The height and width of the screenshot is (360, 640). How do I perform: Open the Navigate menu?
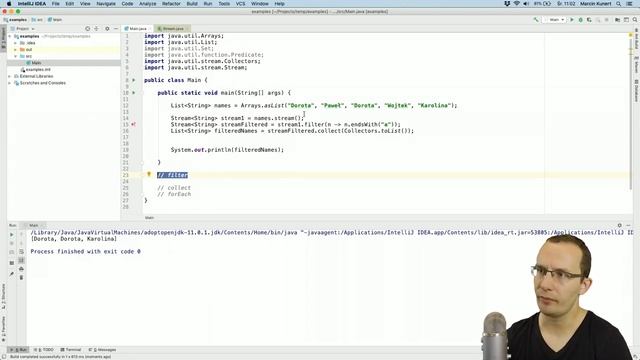click(106, 4)
